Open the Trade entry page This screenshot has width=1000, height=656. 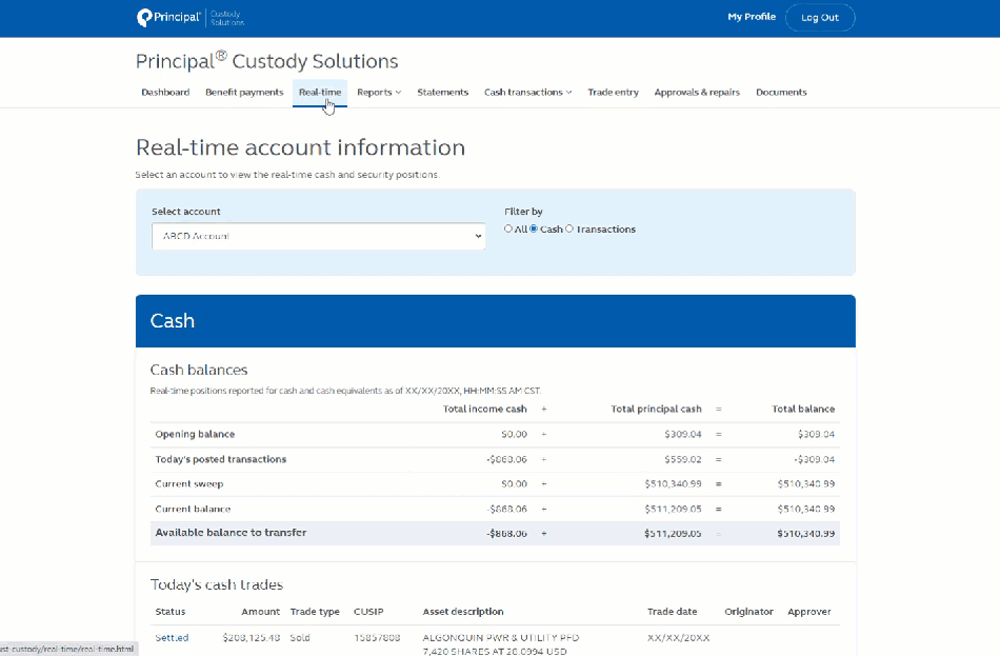(x=613, y=92)
